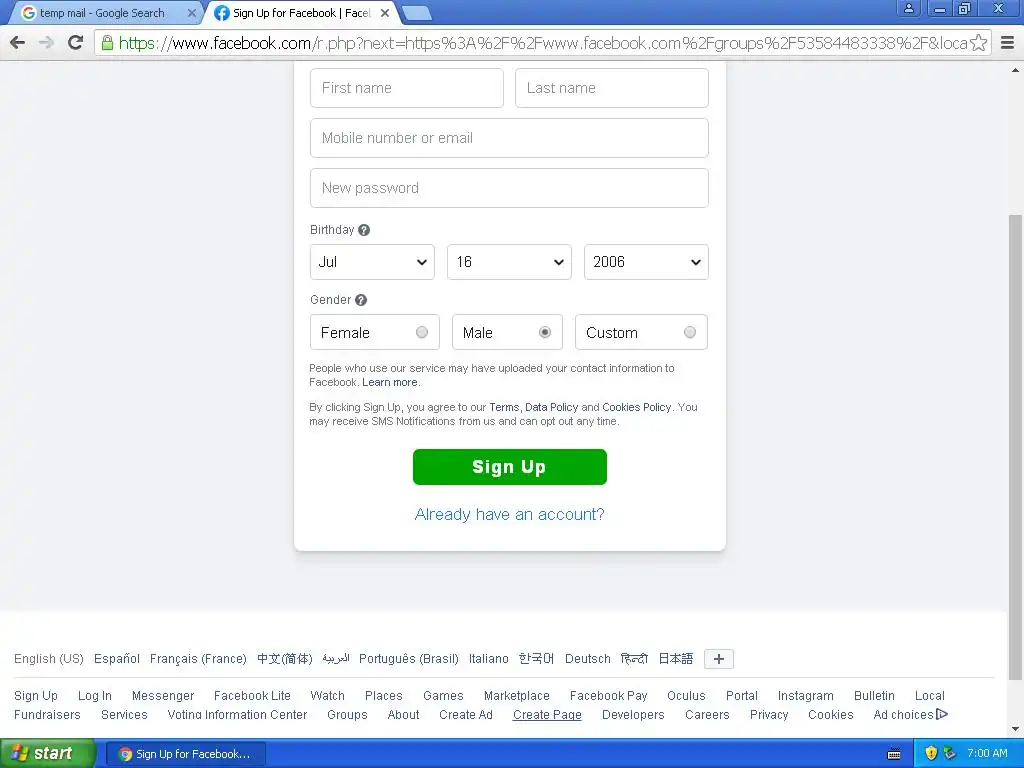The image size is (1024, 768).
Task: Select the Male gender option
Action: click(x=507, y=332)
